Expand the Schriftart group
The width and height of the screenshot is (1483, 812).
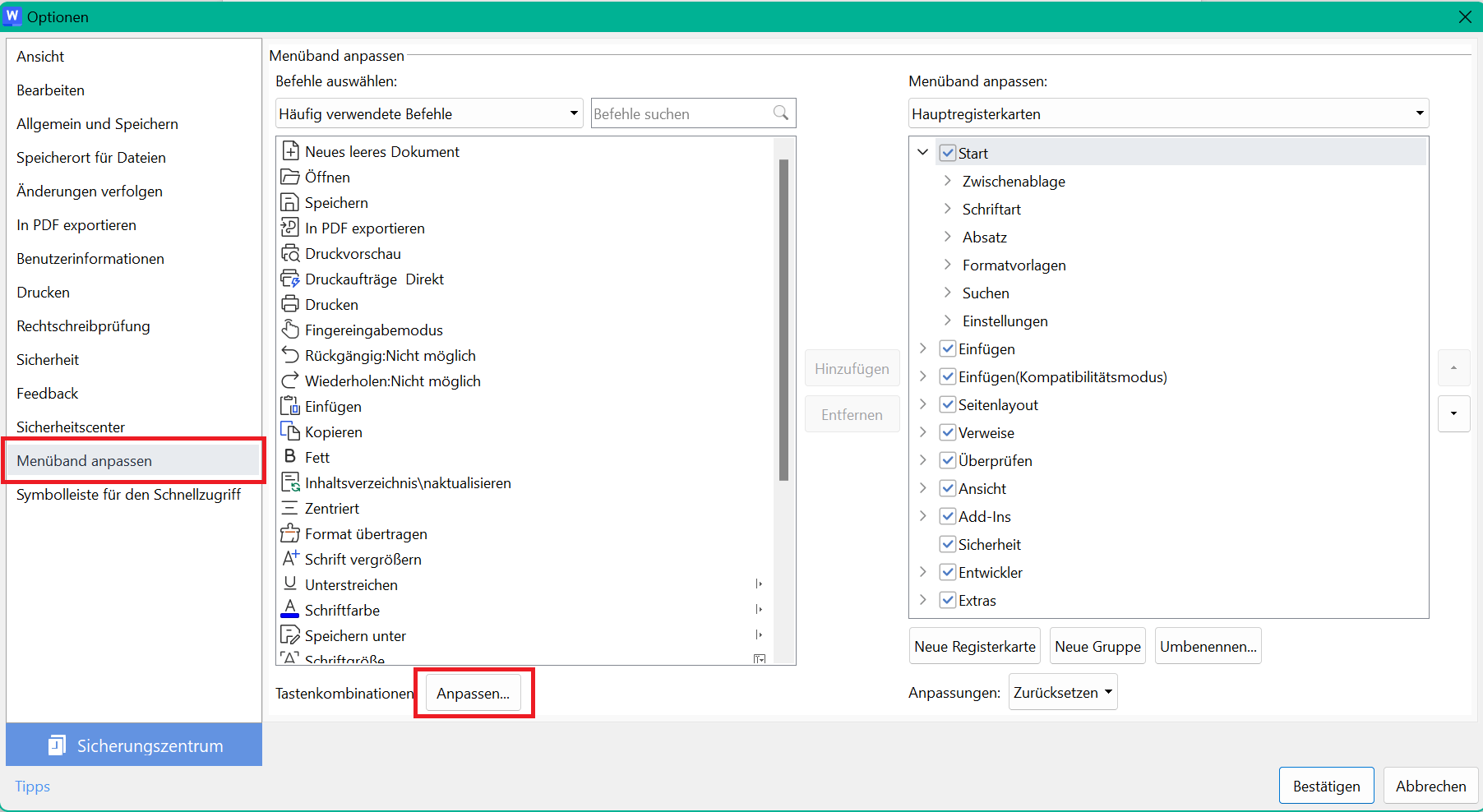coord(947,210)
